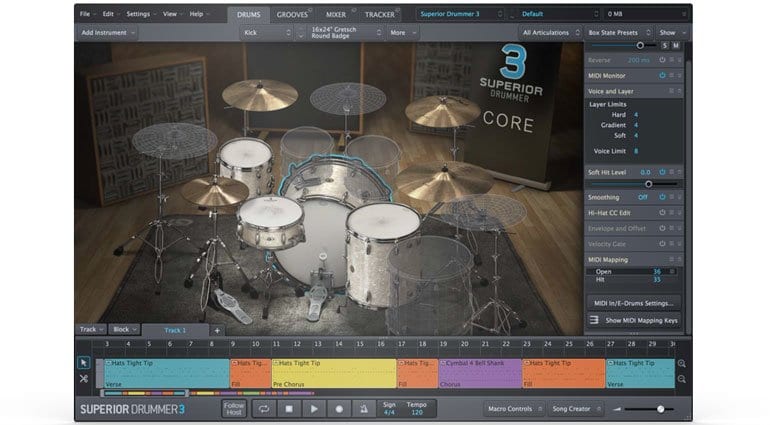Open the Track dropdown menu
Image resolution: width=770 pixels, height=425 pixels.
pos(91,329)
